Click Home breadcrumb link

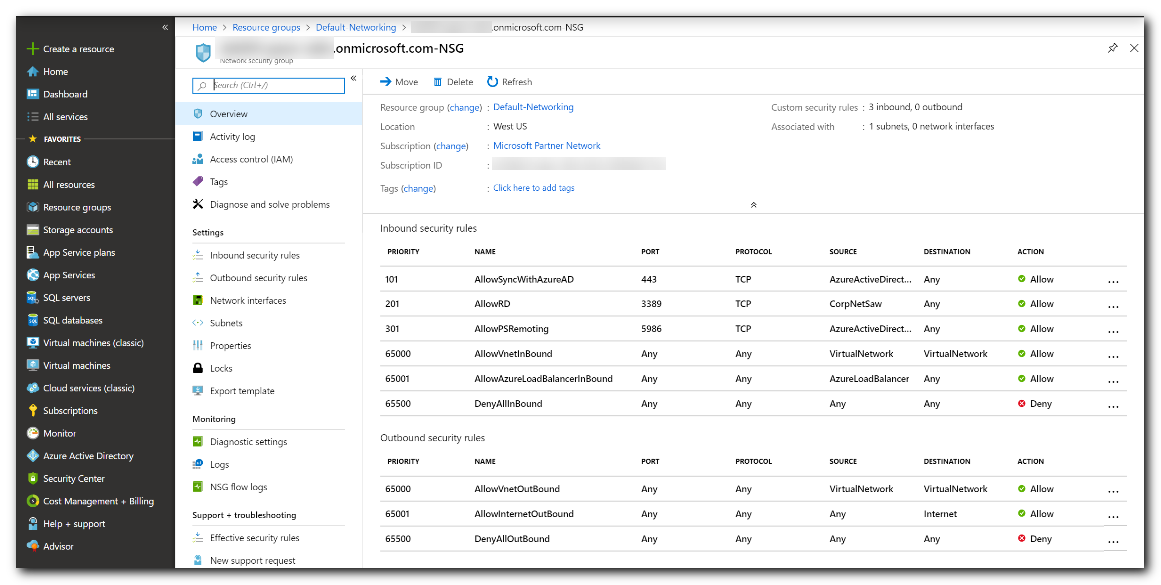tap(204, 27)
